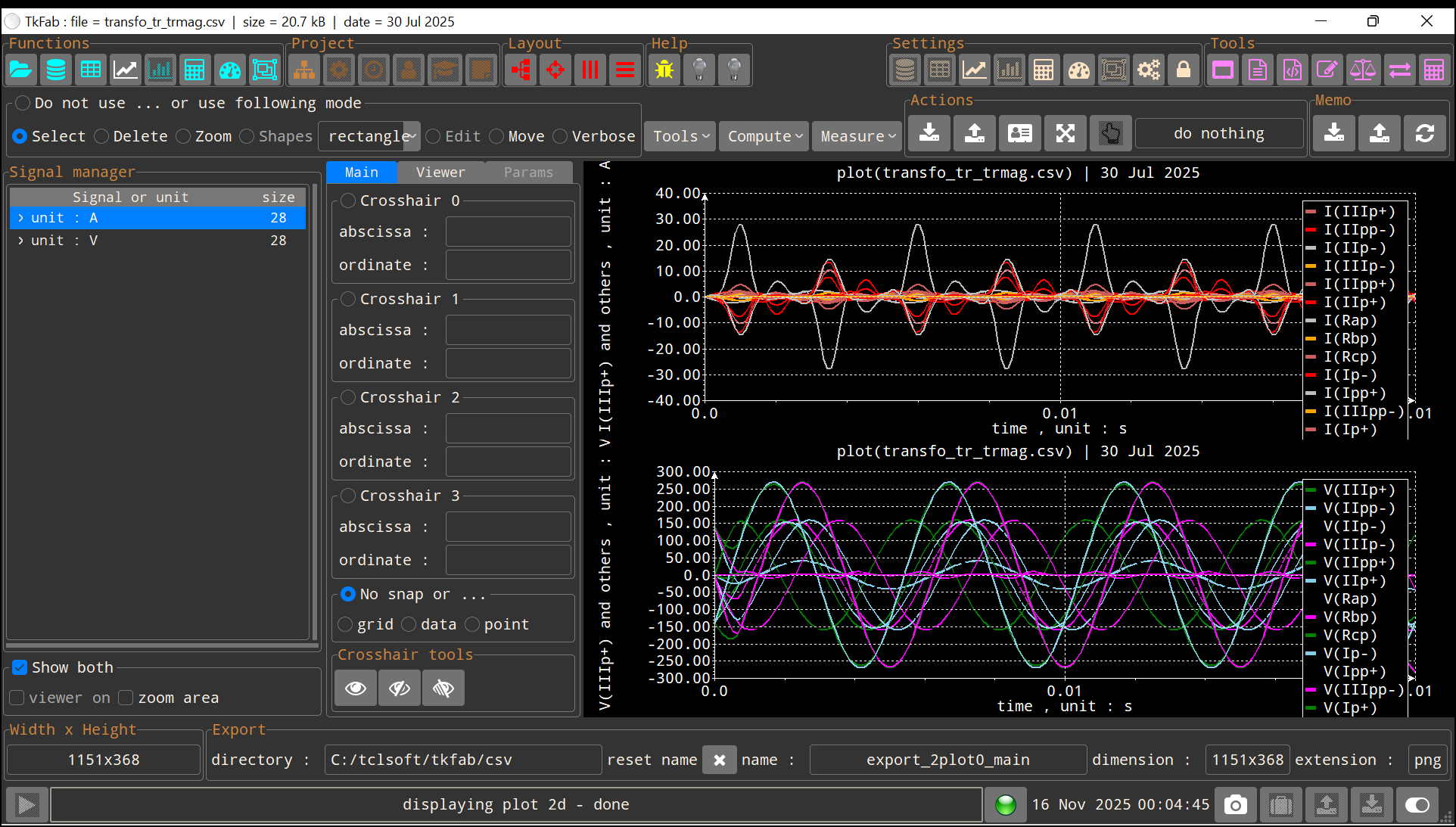Open the Compute dropdown menu
The width and height of the screenshot is (1456, 827).
click(764, 136)
